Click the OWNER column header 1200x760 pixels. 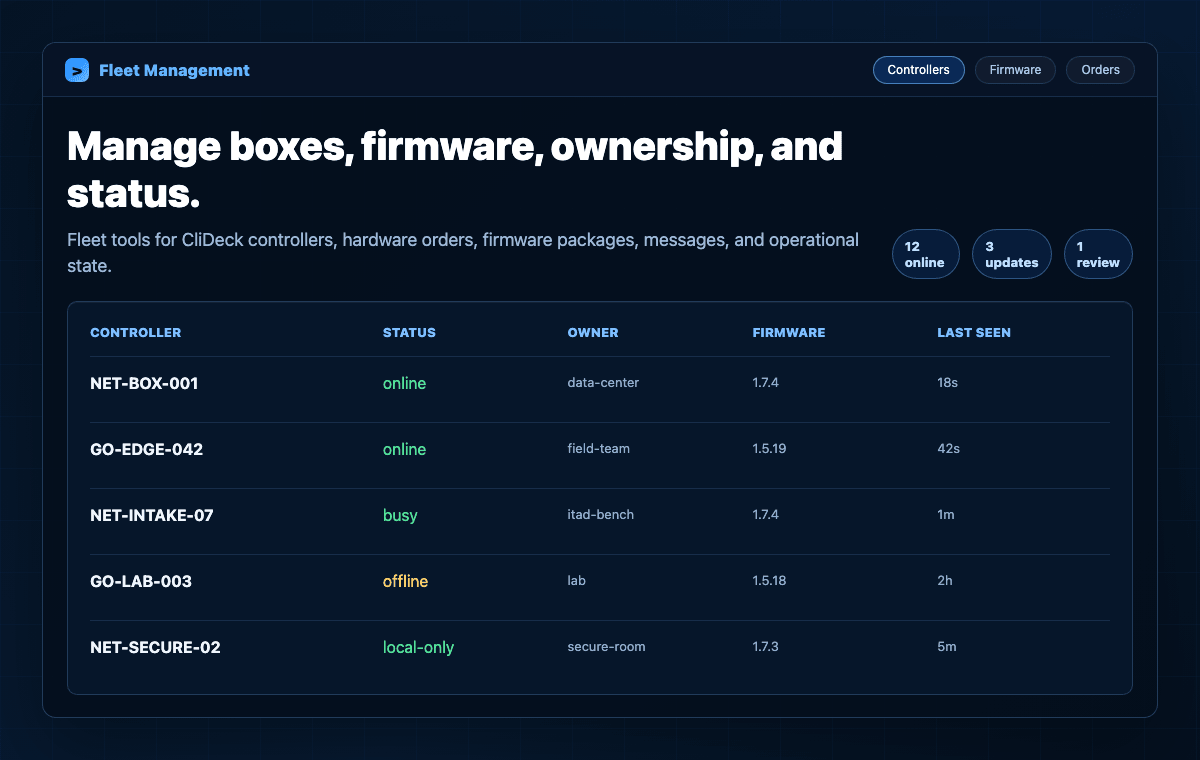[x=593, y=332]
